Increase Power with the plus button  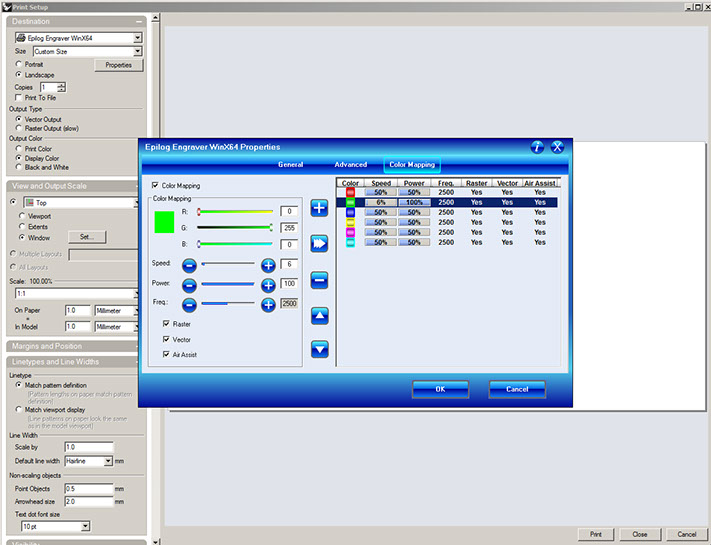point(268,285)
